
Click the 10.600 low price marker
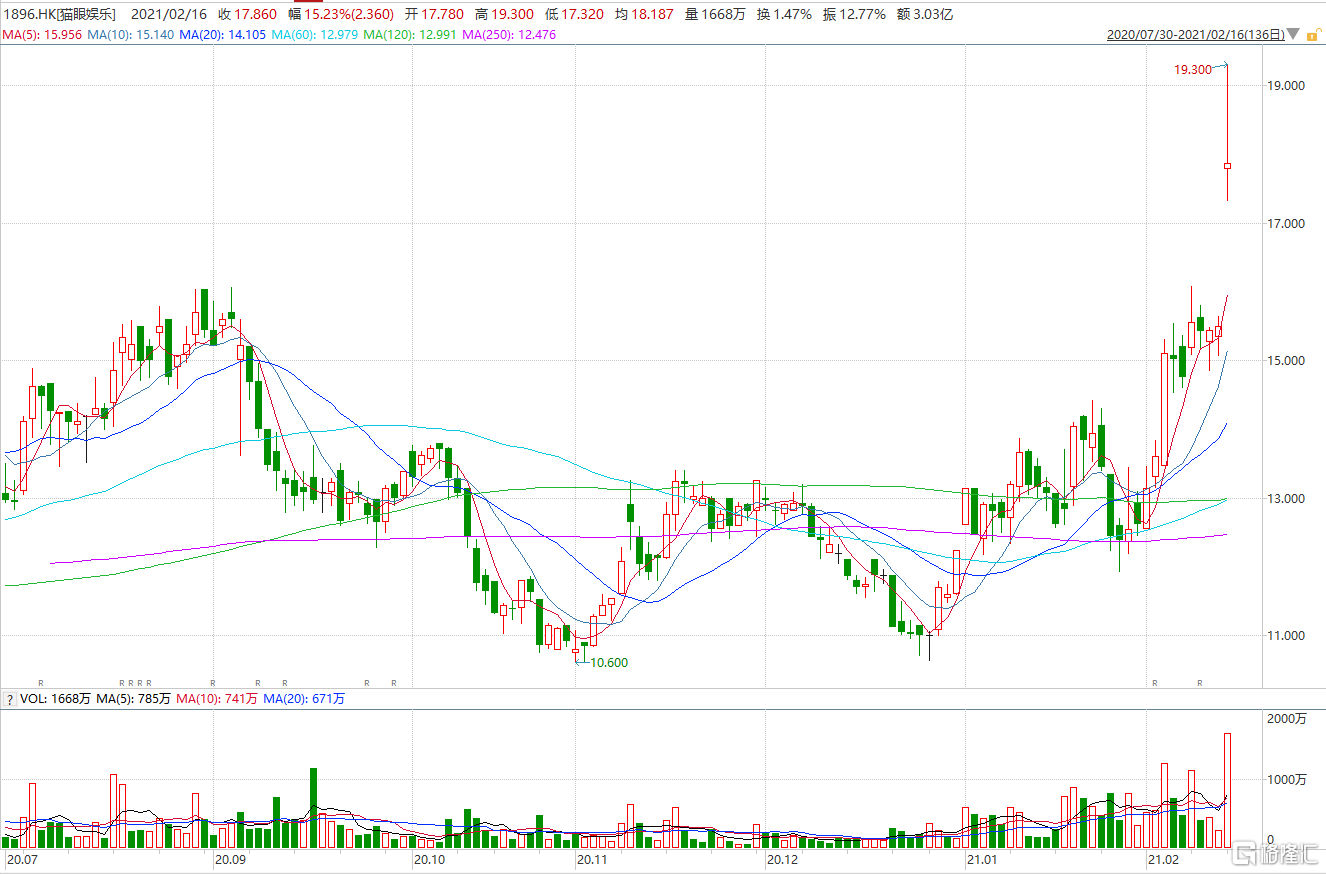(x=608, y=662)
